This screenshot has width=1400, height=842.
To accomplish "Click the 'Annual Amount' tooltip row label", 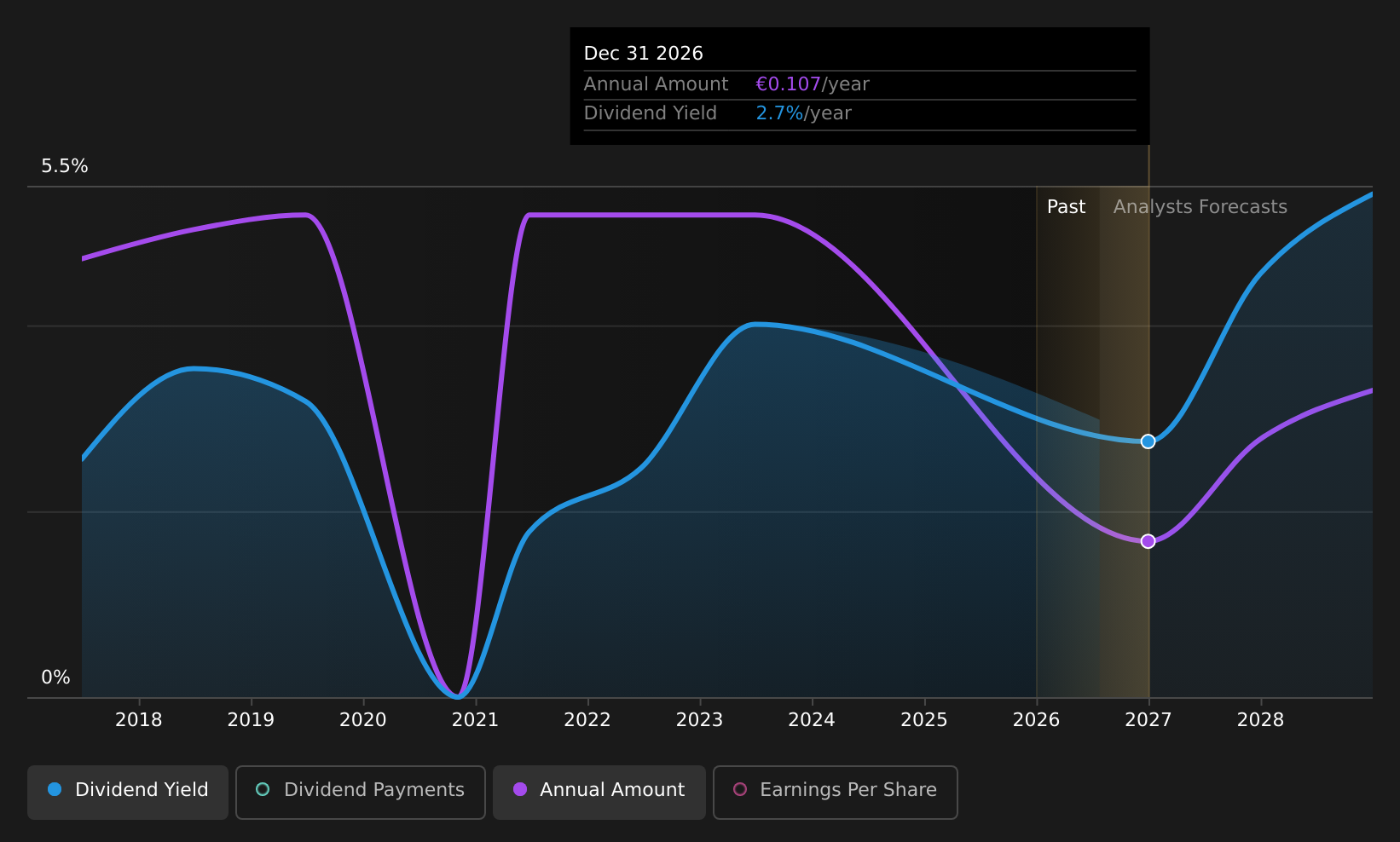I will click(656, 84).
